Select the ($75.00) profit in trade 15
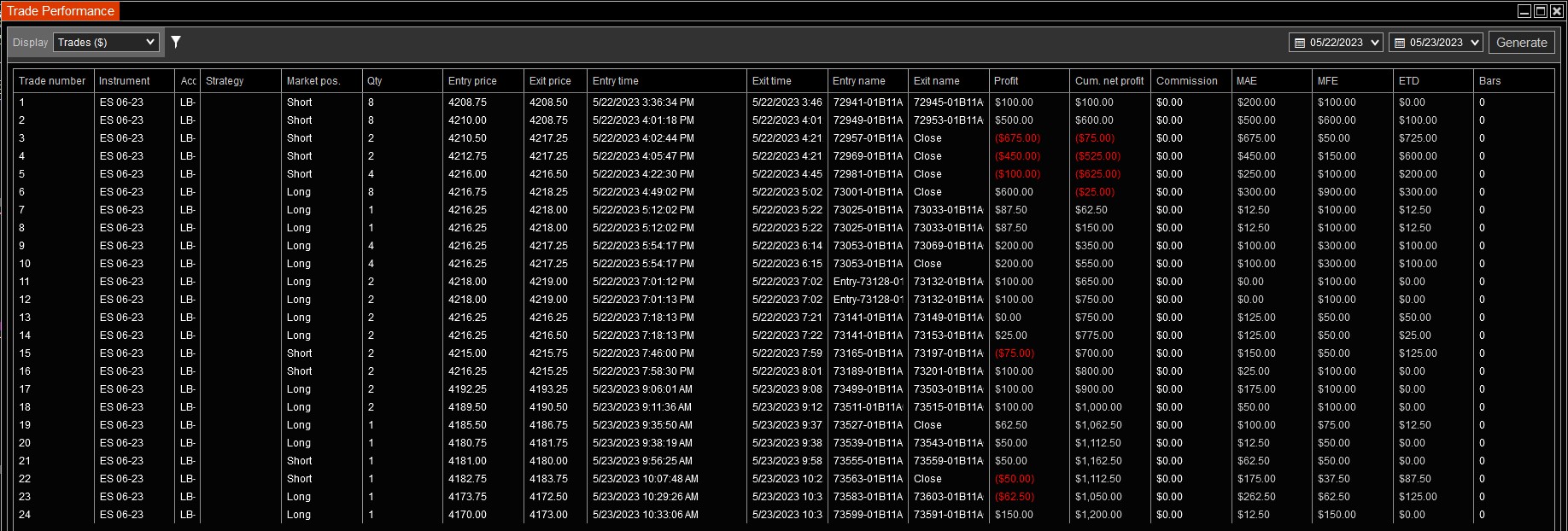The width and height of the screenshot is (1568, 531). pyautogui.click(x=1014, y=353)
